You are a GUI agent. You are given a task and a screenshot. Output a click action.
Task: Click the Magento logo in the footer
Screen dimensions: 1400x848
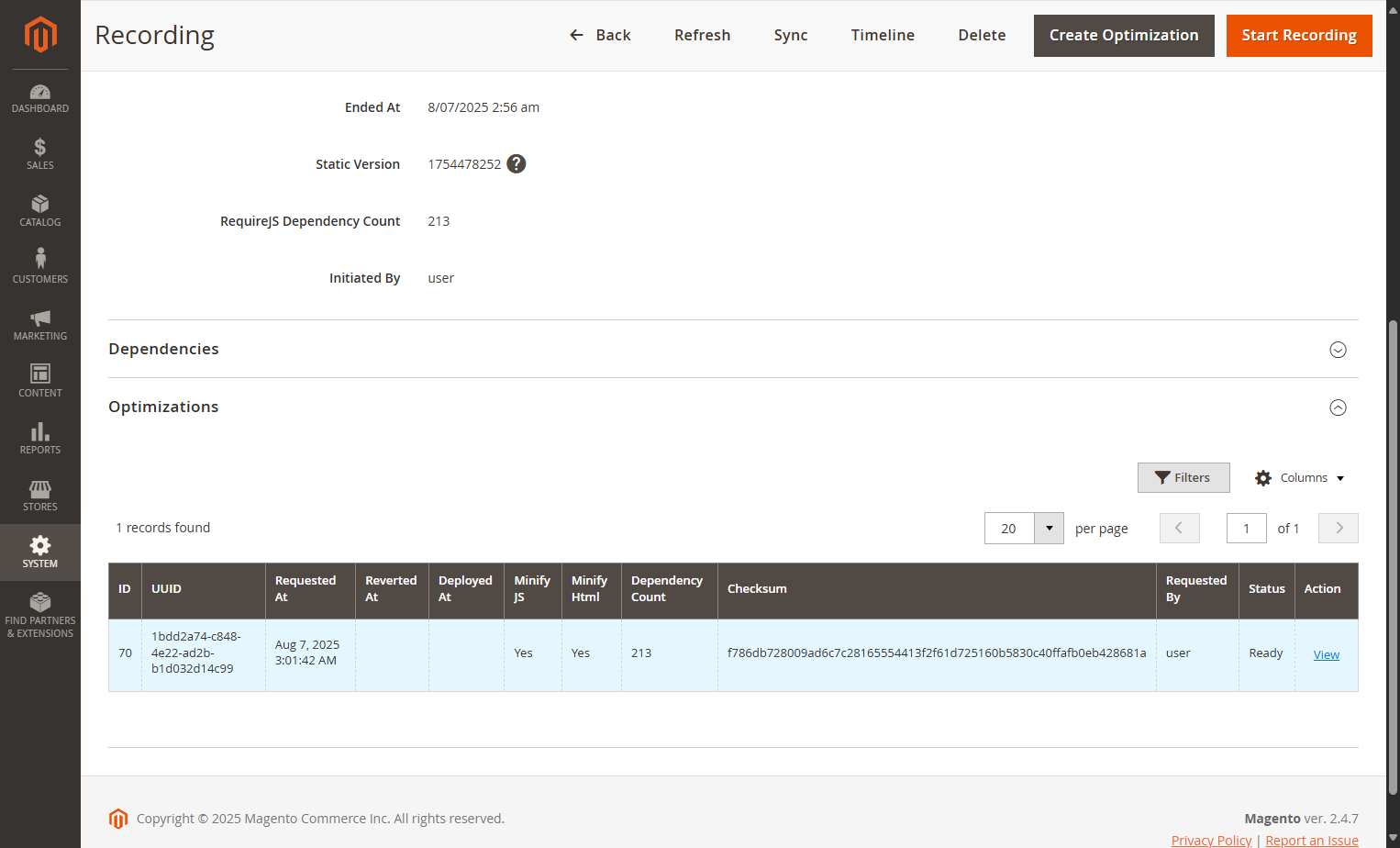118,819
